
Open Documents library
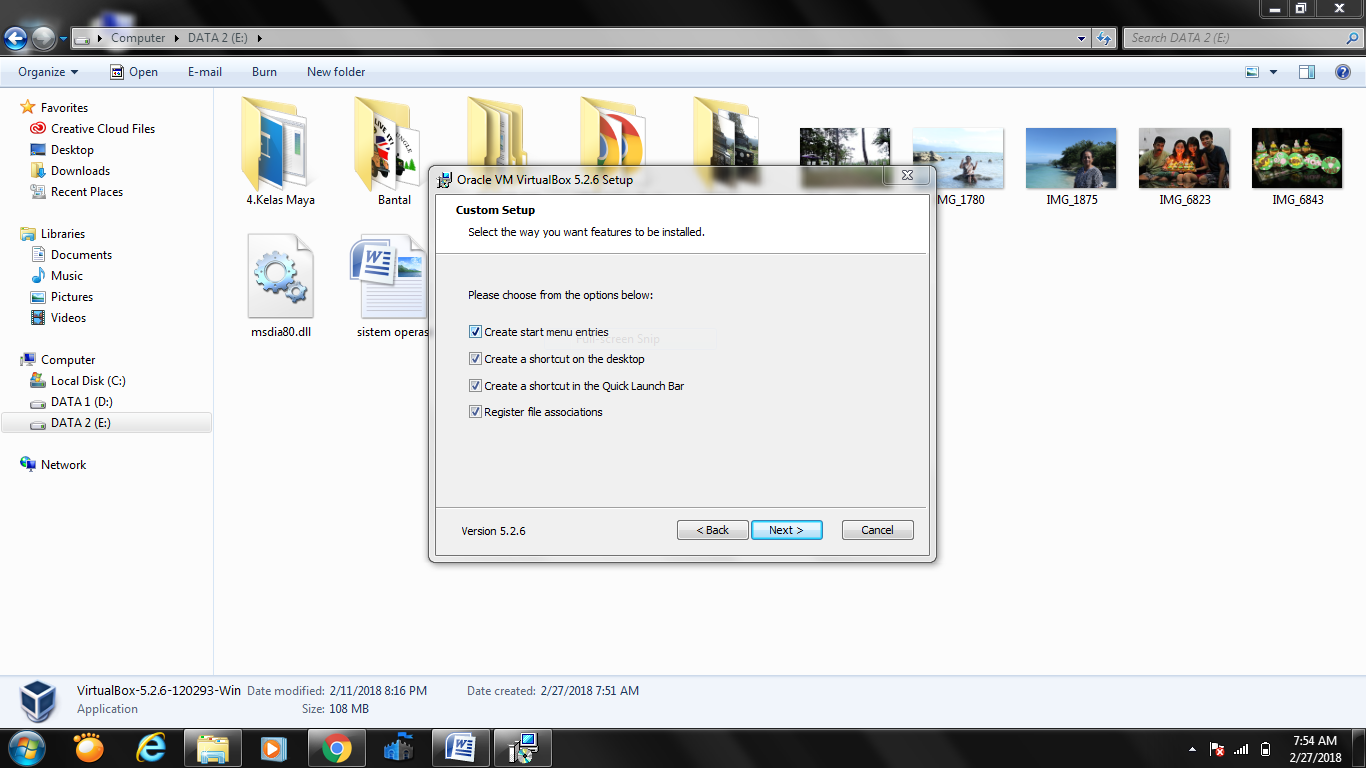[x=81, y=255]
